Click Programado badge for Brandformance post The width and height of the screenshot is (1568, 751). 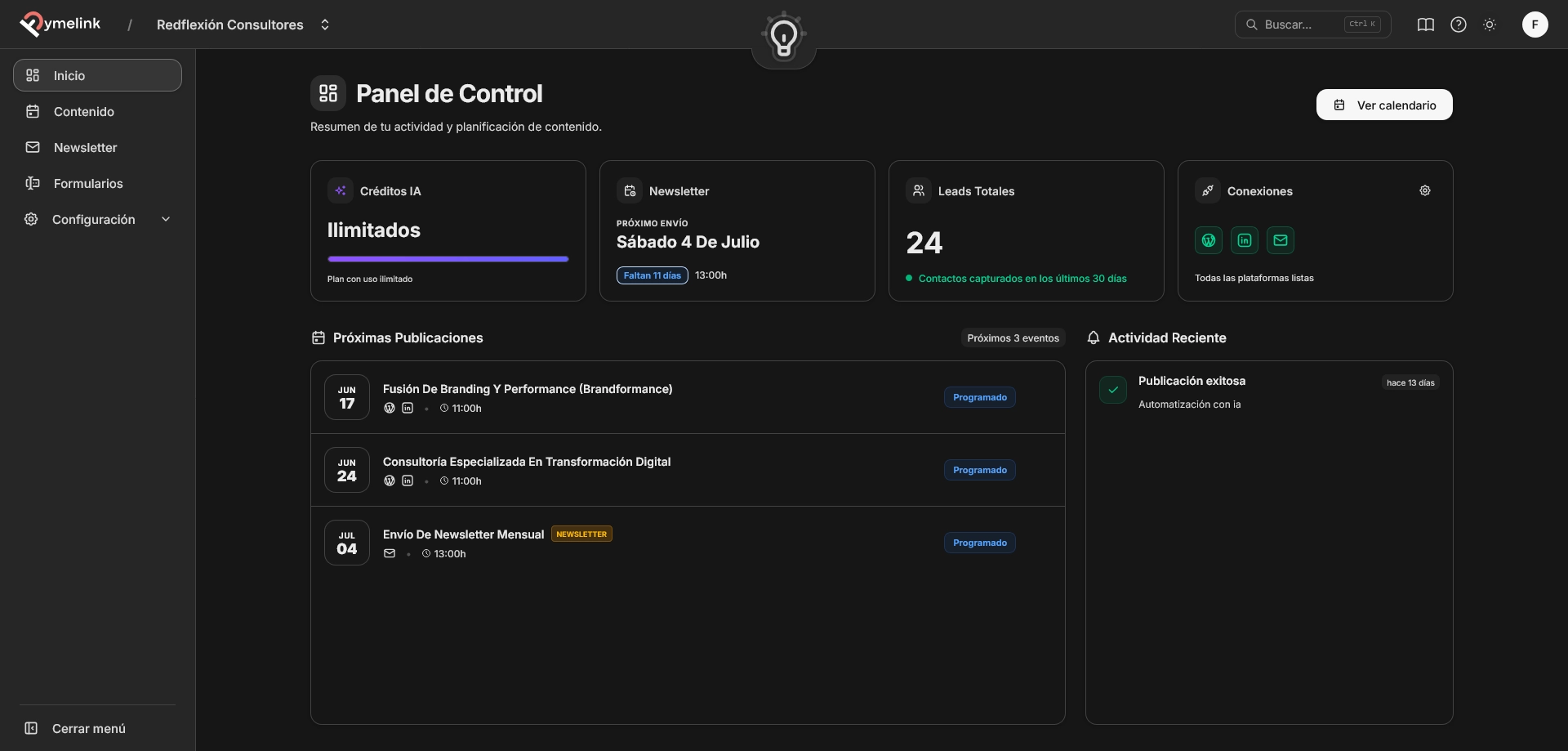980,397
